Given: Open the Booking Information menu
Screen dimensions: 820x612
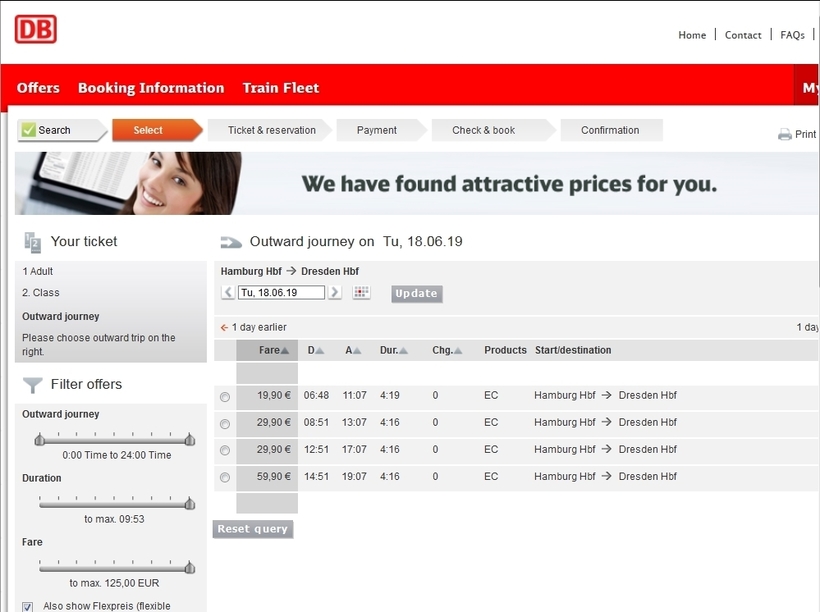Looking at the screenshot, I should 151,88.
